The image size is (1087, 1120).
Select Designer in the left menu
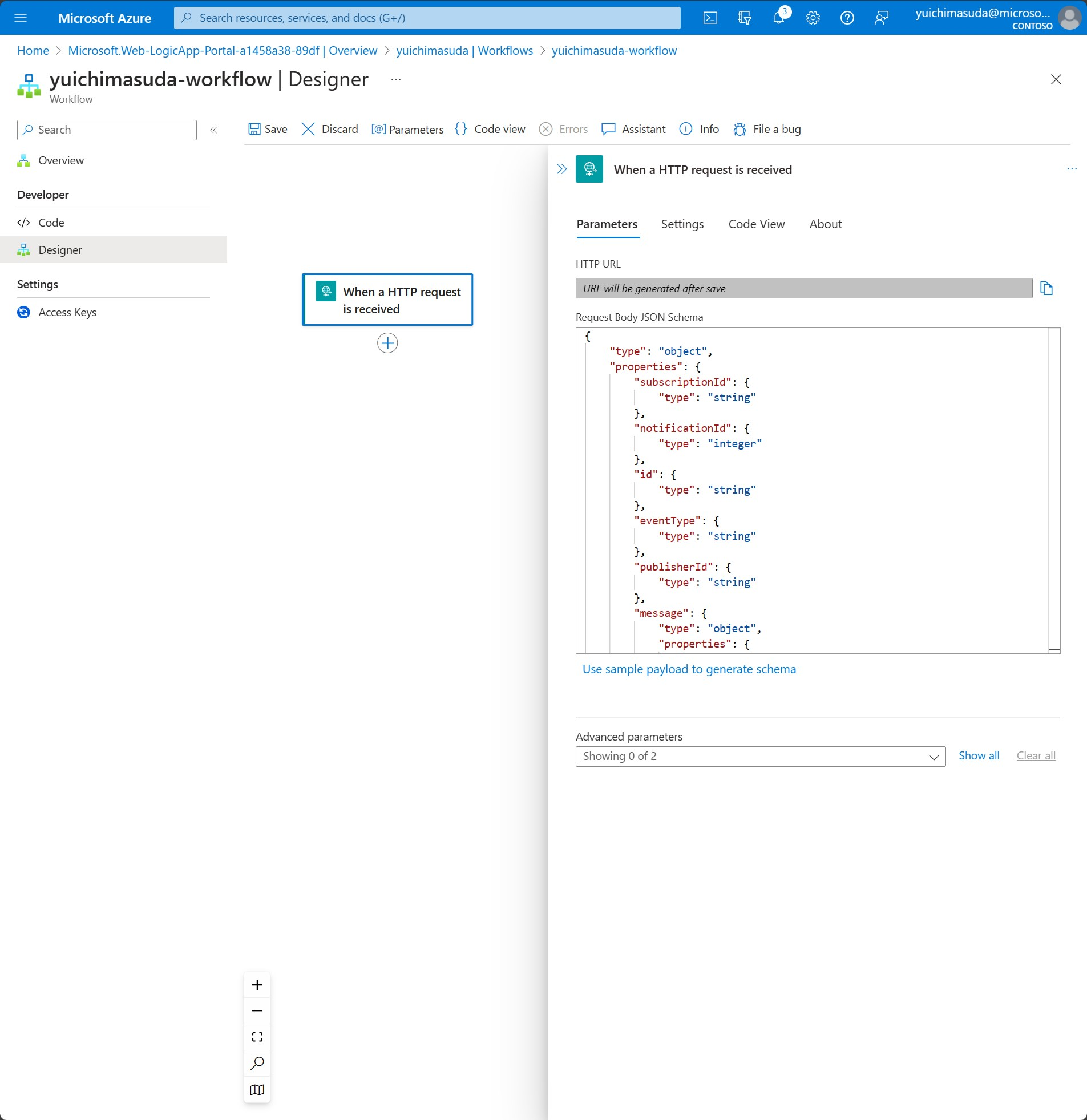pyautogui.click(x=114, y=250)
